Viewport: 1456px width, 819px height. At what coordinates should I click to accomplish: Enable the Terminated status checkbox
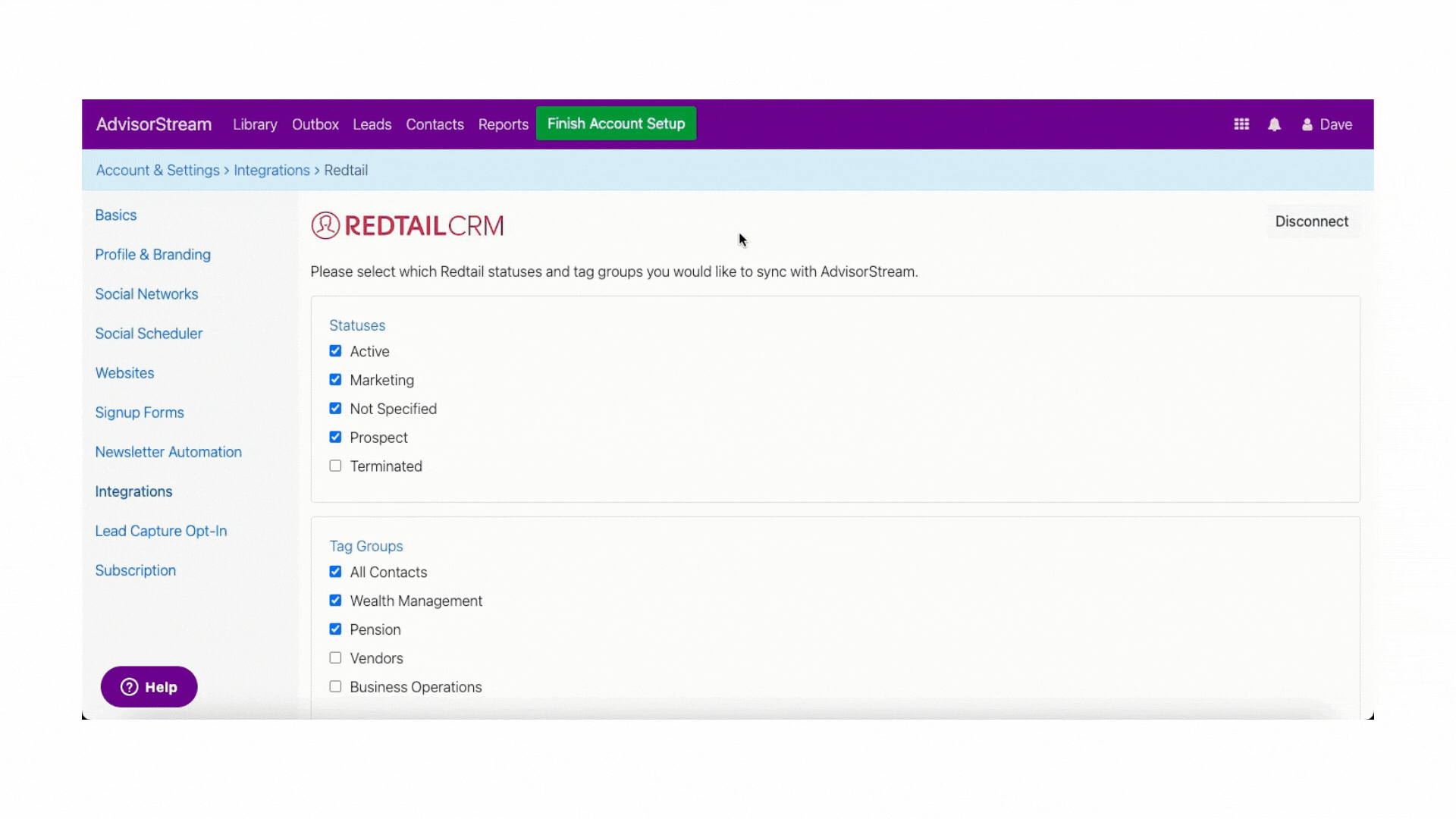pyautogui.click(x=335, y=466)
